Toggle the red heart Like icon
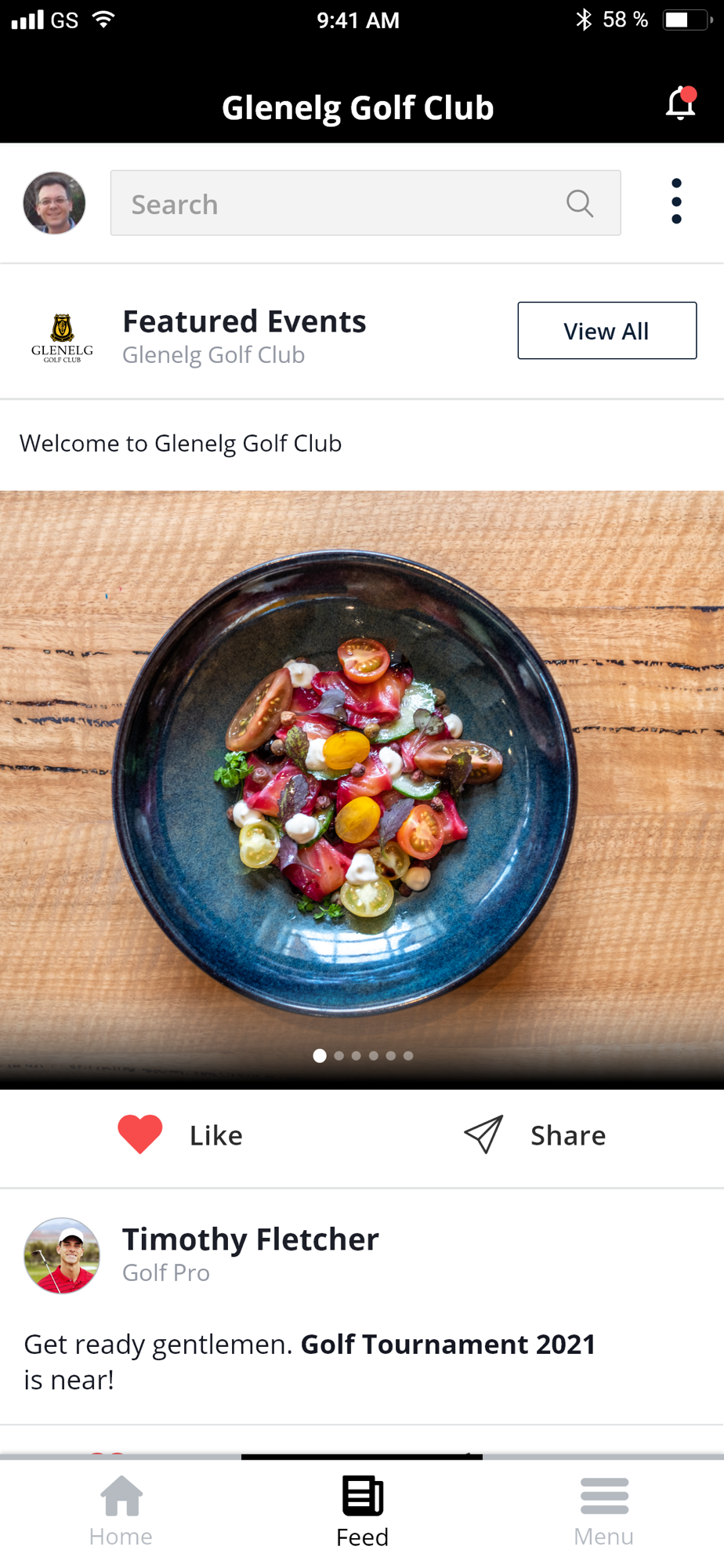This screenshot has width=724, height=1568. [x=140, y=1134]
